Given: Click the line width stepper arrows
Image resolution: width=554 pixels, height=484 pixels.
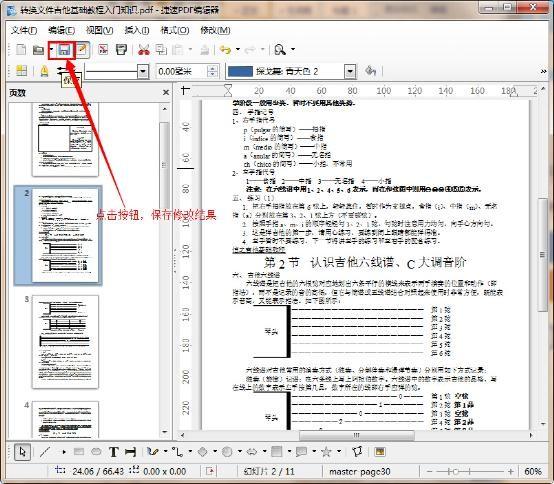Looking at the screenshot, I should click(x=212, y=72).
